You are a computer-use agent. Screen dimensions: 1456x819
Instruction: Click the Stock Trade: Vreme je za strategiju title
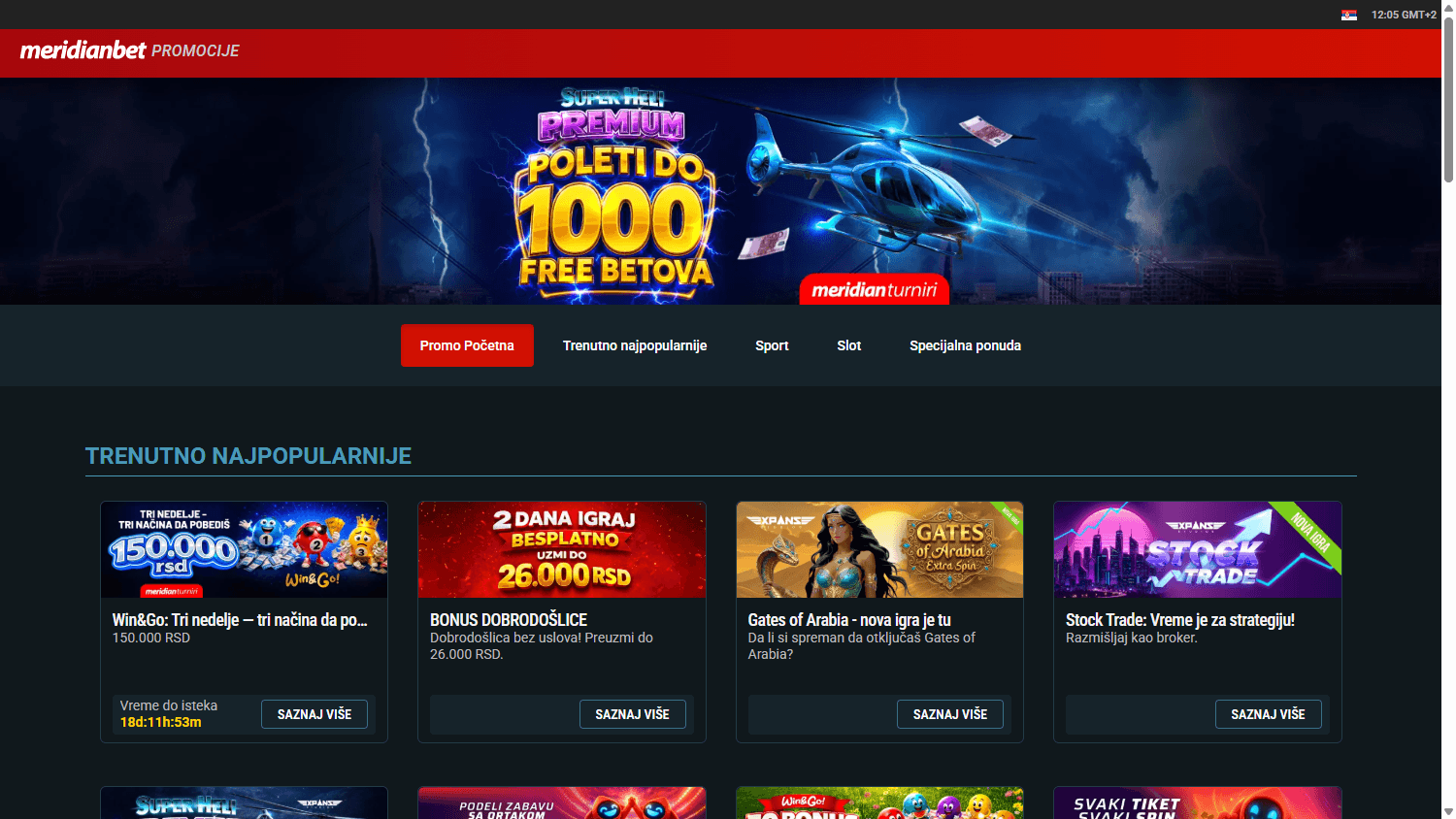(x=1180, y=620)
